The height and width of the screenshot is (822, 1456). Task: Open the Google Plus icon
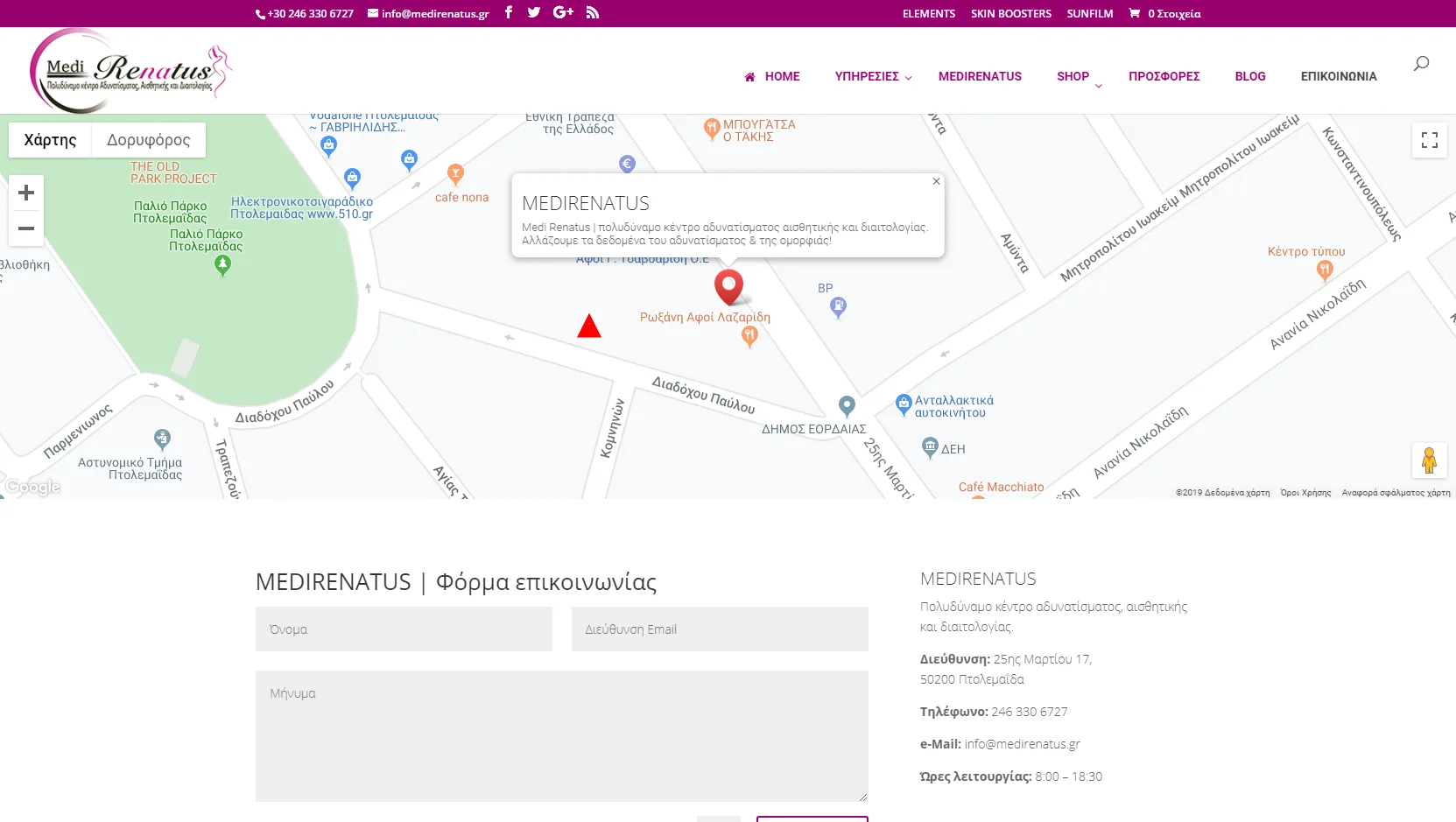click(563, 12)
